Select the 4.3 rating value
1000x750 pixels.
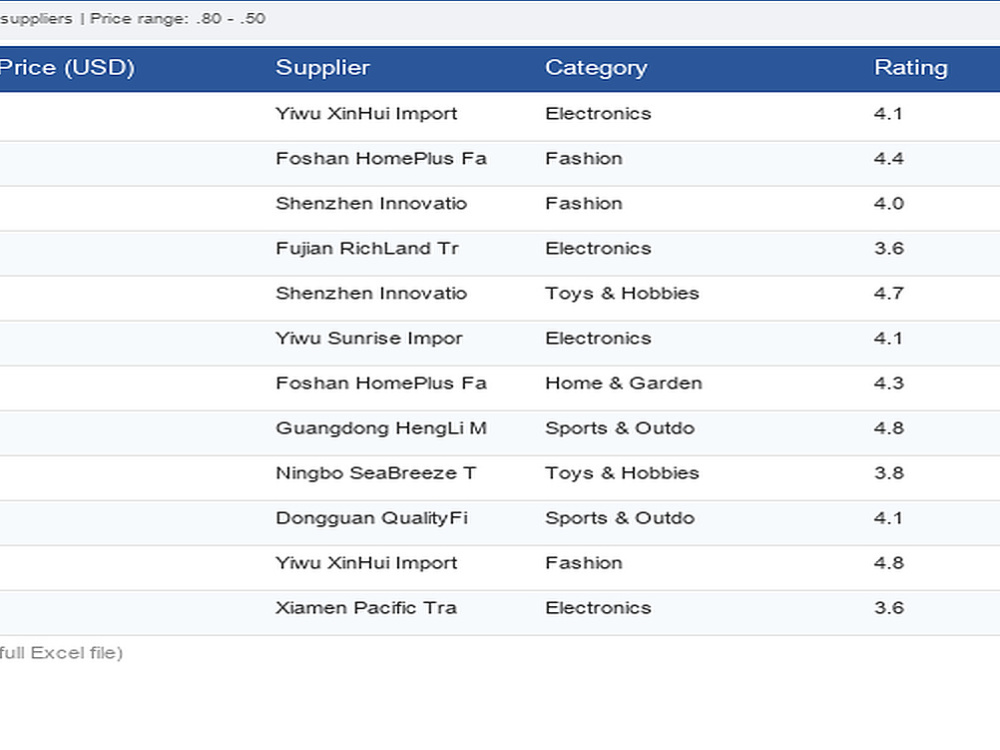[889, 383]
